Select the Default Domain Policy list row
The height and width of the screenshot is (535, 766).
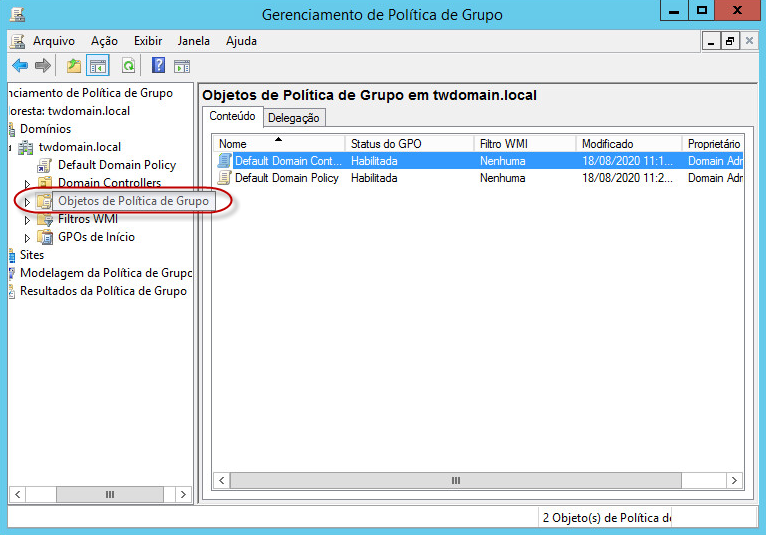click(x=479, y=178)
